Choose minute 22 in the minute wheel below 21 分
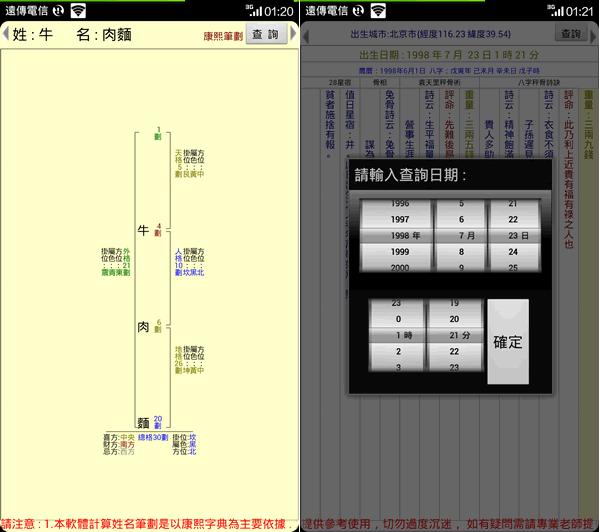Screen dimensions: 600x532 tap(455, 351)
